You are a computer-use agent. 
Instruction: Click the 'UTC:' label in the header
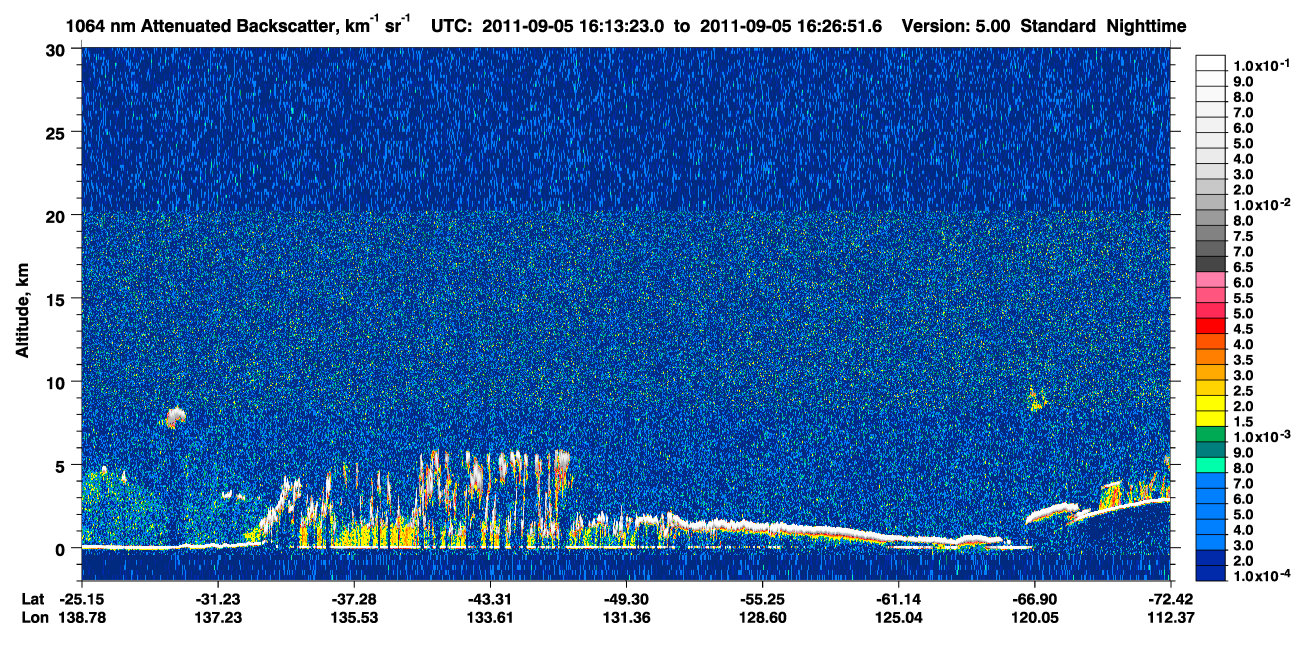pyautogui.click(x=451, y=25)
